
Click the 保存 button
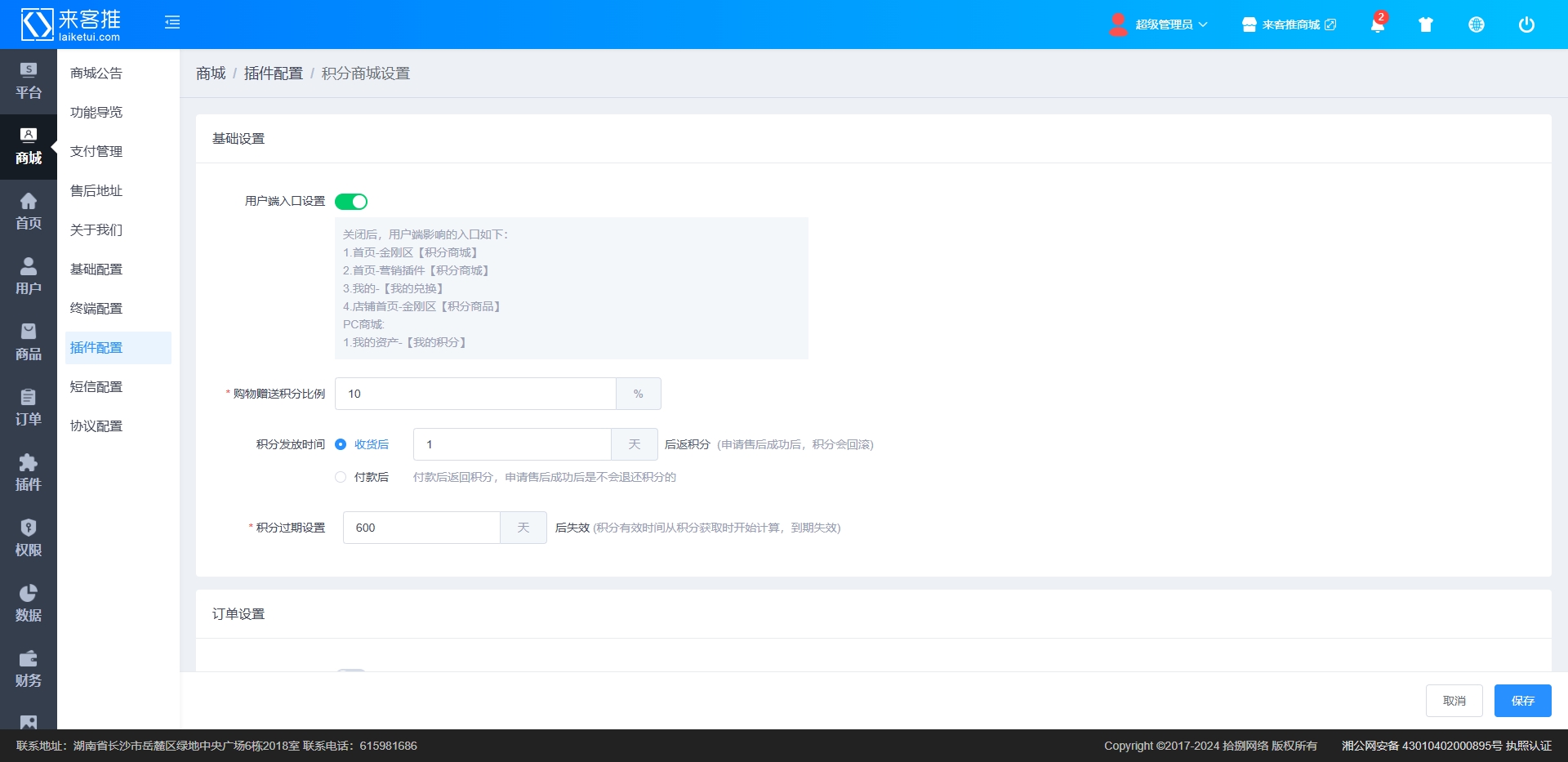point(1522,701)
